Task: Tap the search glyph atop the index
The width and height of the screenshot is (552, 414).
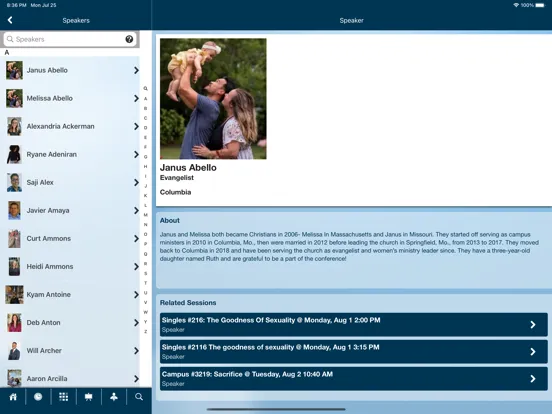Action: click(x=145, y=89)
